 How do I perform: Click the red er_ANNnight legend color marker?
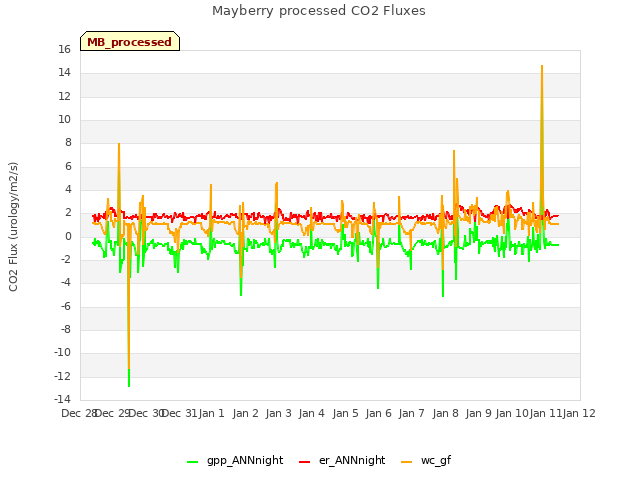click(304, 462)
